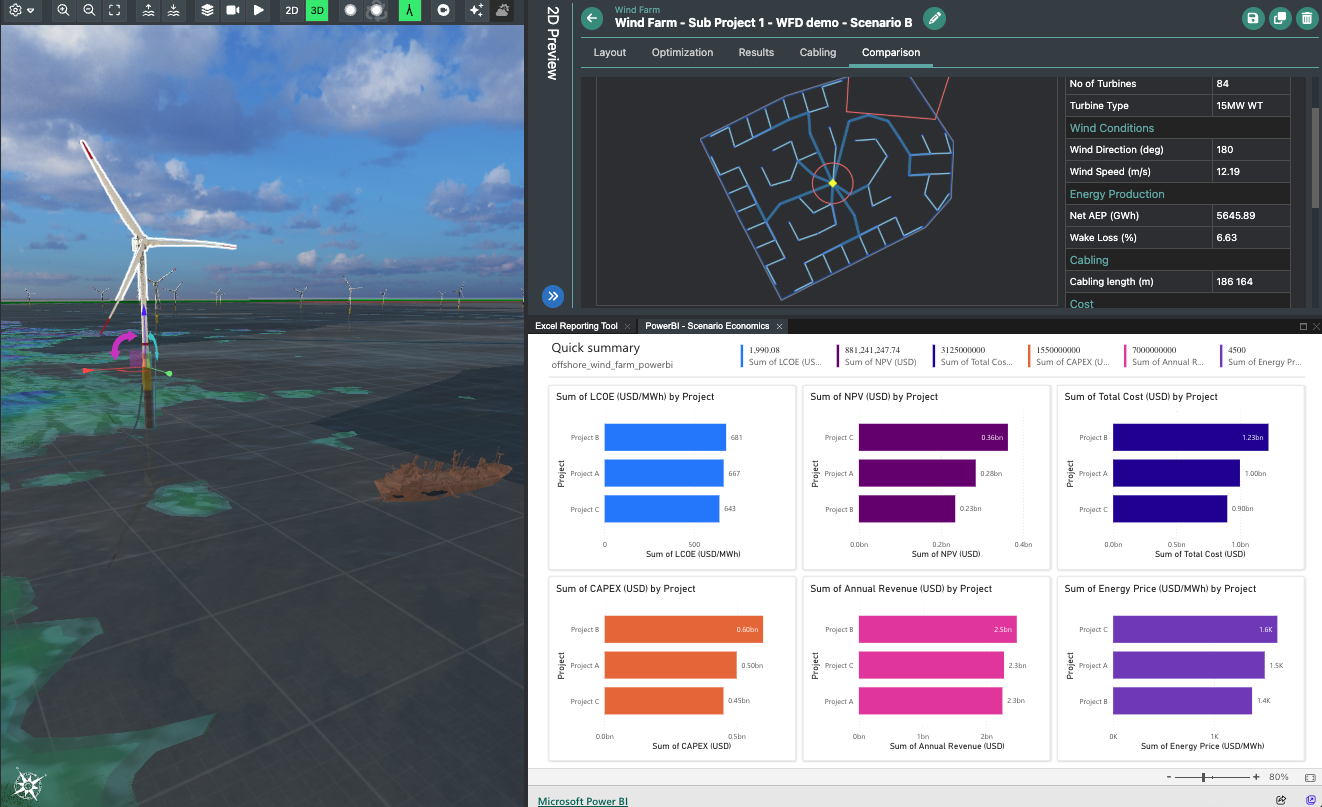Toggle the weather clouds icon
The image size is (1322, 807).
[x=503, y=10]
